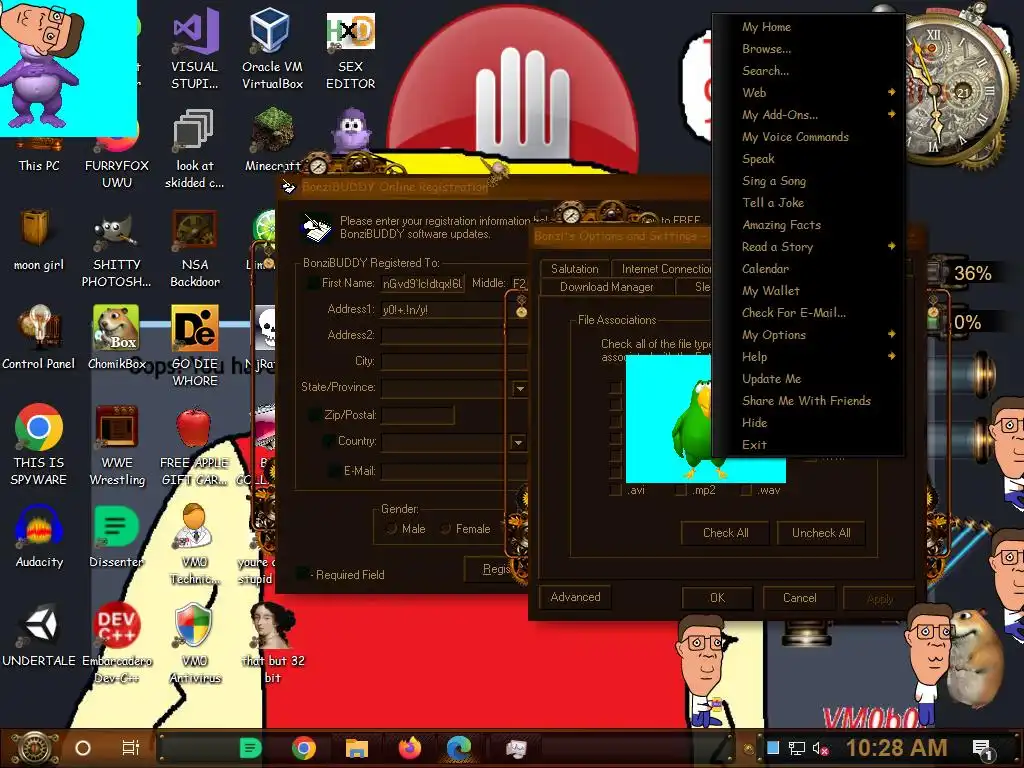Expand the Read a Story submenu arrow
Screen dimensions: 1024x768
(x=891, y=246)
